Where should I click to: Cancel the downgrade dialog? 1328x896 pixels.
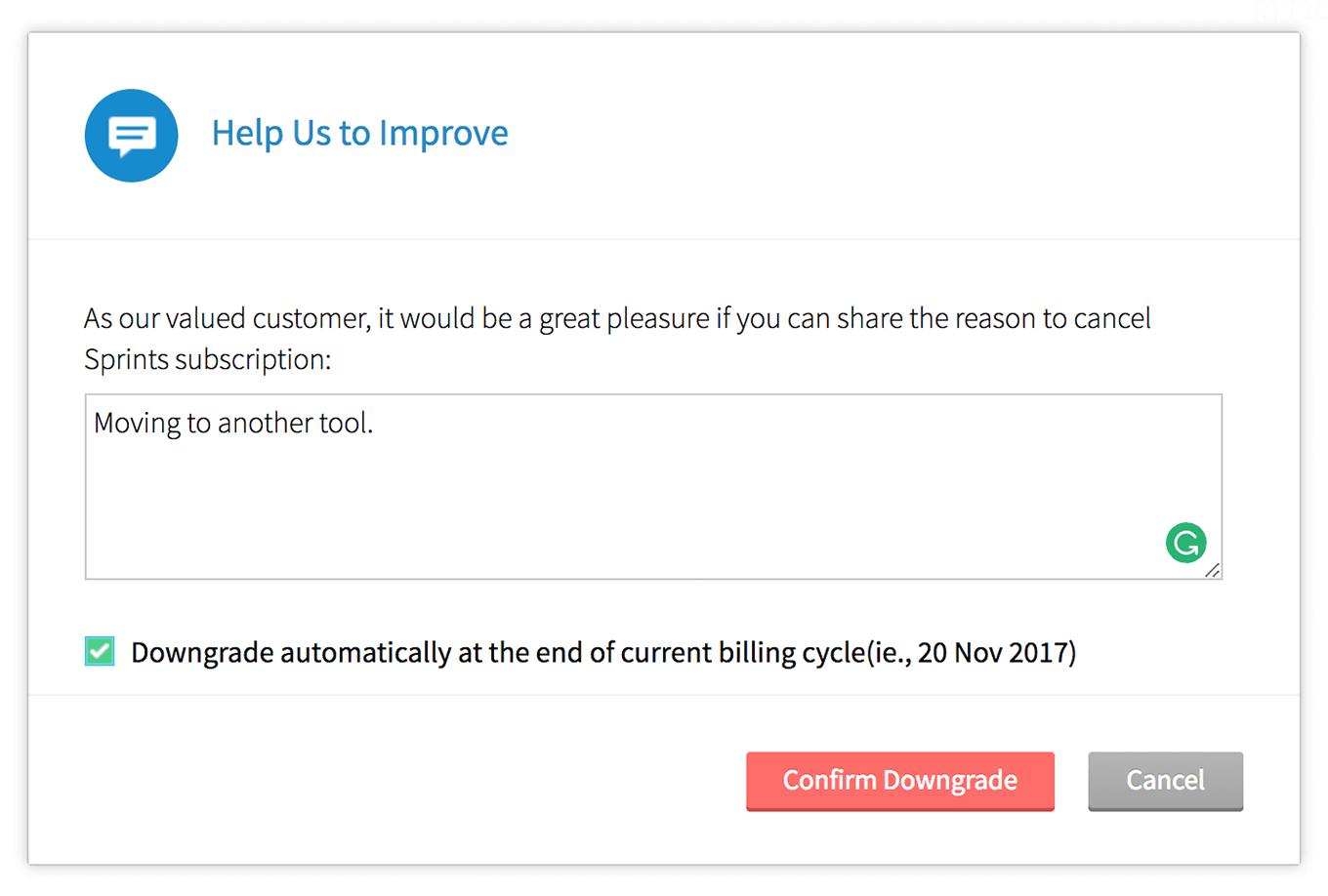1165,781
